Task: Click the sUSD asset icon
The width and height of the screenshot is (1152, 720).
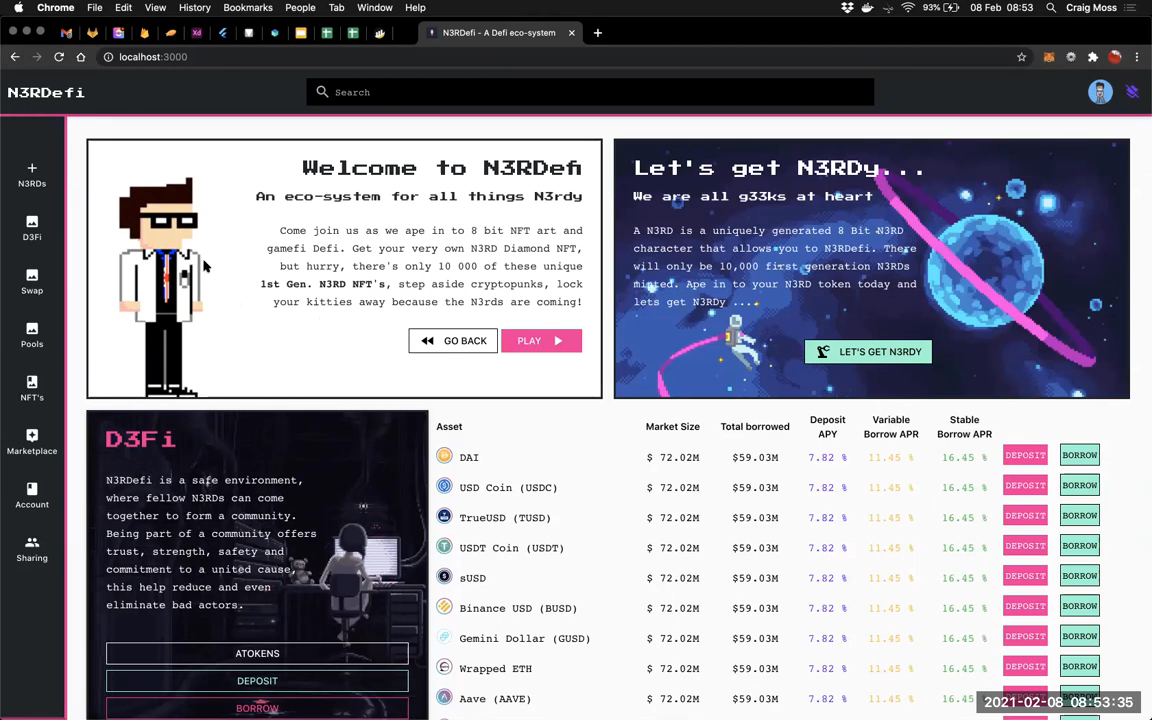Action: [444, 576]
